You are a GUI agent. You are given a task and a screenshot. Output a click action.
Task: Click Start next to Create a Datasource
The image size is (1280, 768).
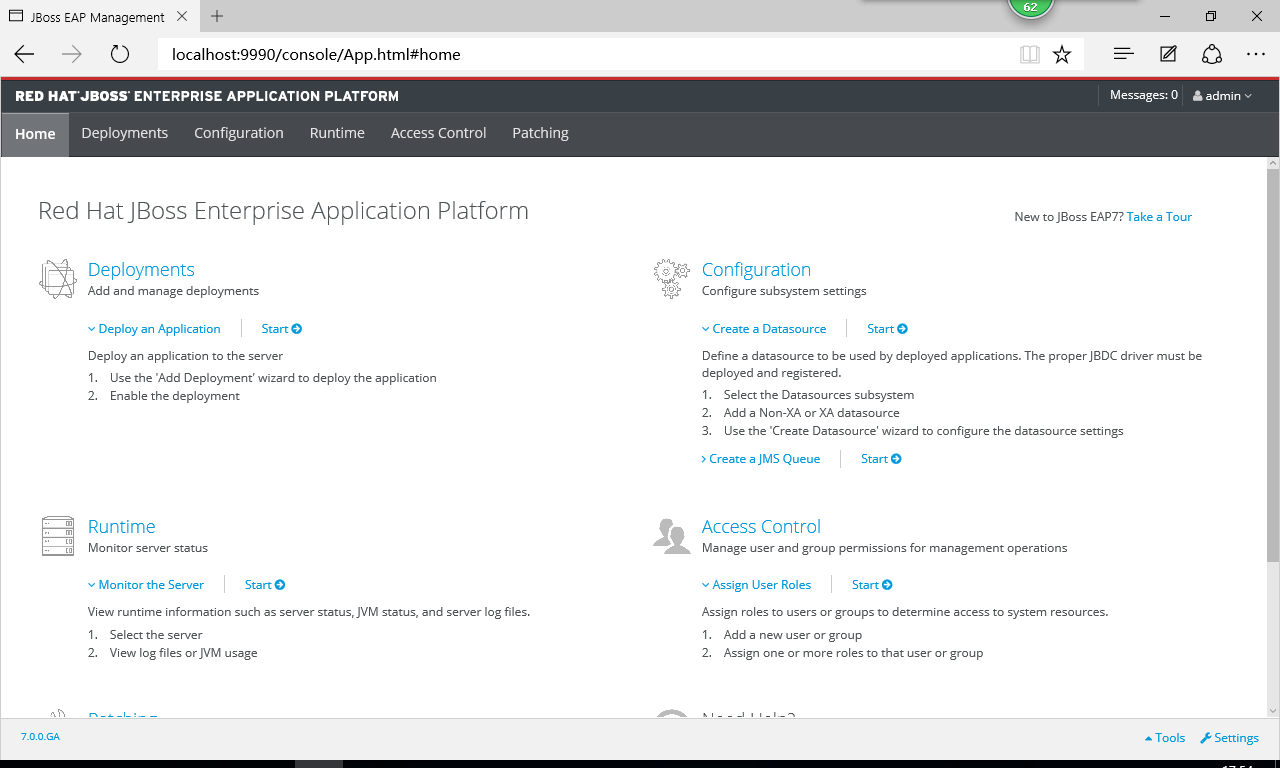pyautogui.click(x=887, y=328)
